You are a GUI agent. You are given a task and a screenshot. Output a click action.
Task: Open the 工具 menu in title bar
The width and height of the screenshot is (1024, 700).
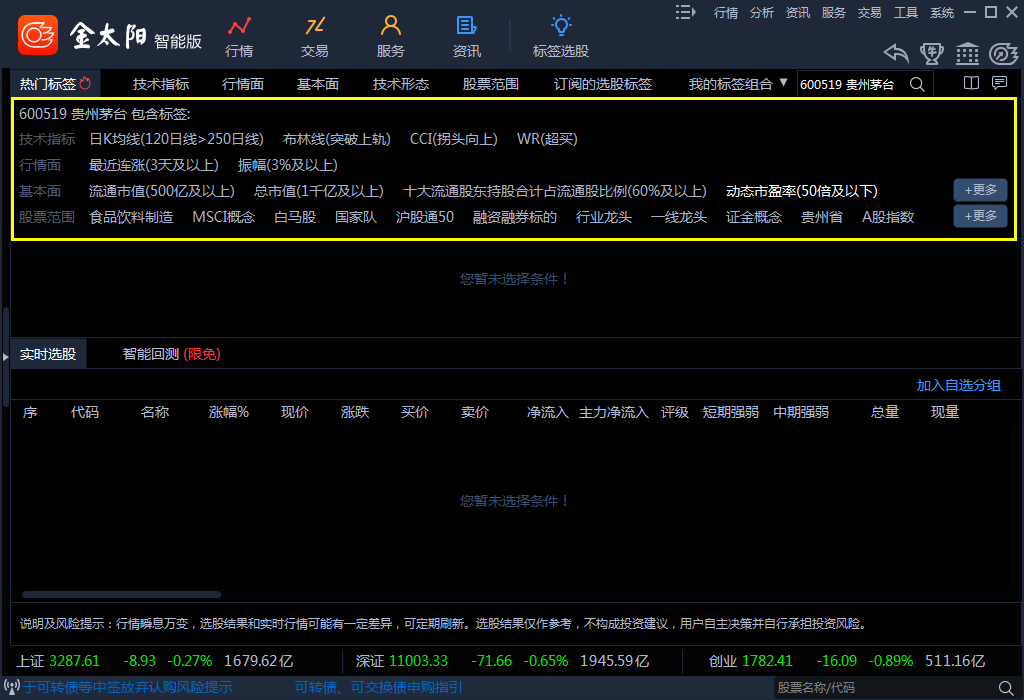point(906,12)
